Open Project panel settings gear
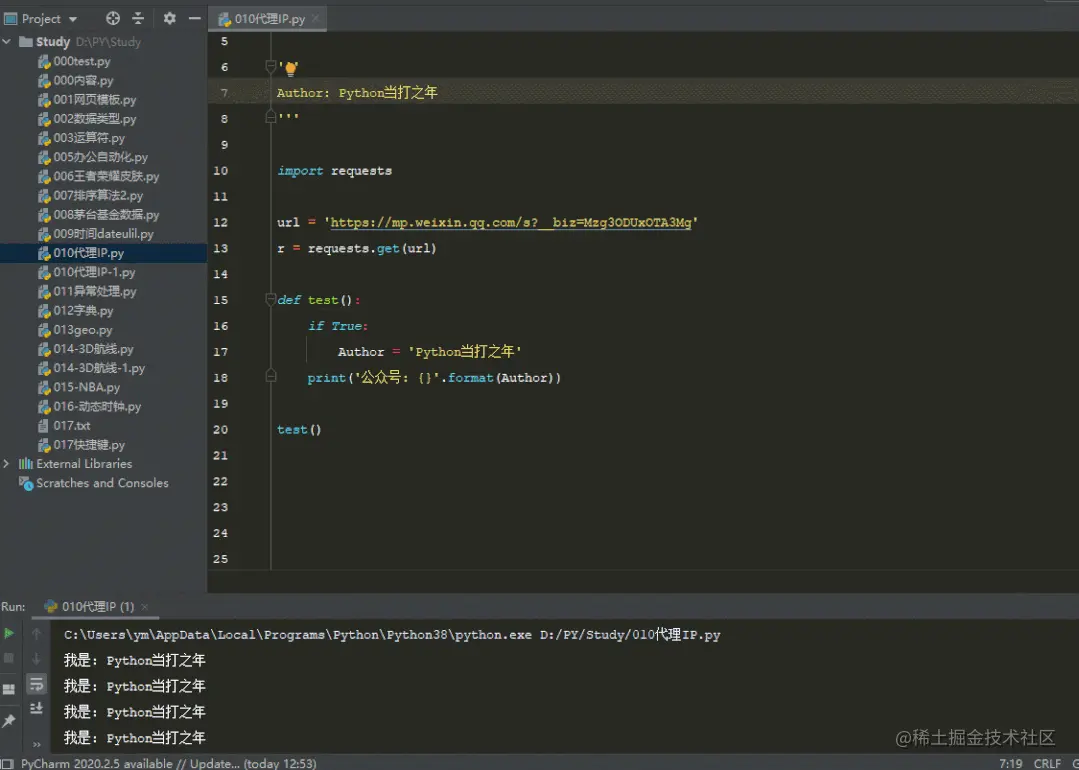The height and width of the screenshot is (770, 1079). point(169,19)
